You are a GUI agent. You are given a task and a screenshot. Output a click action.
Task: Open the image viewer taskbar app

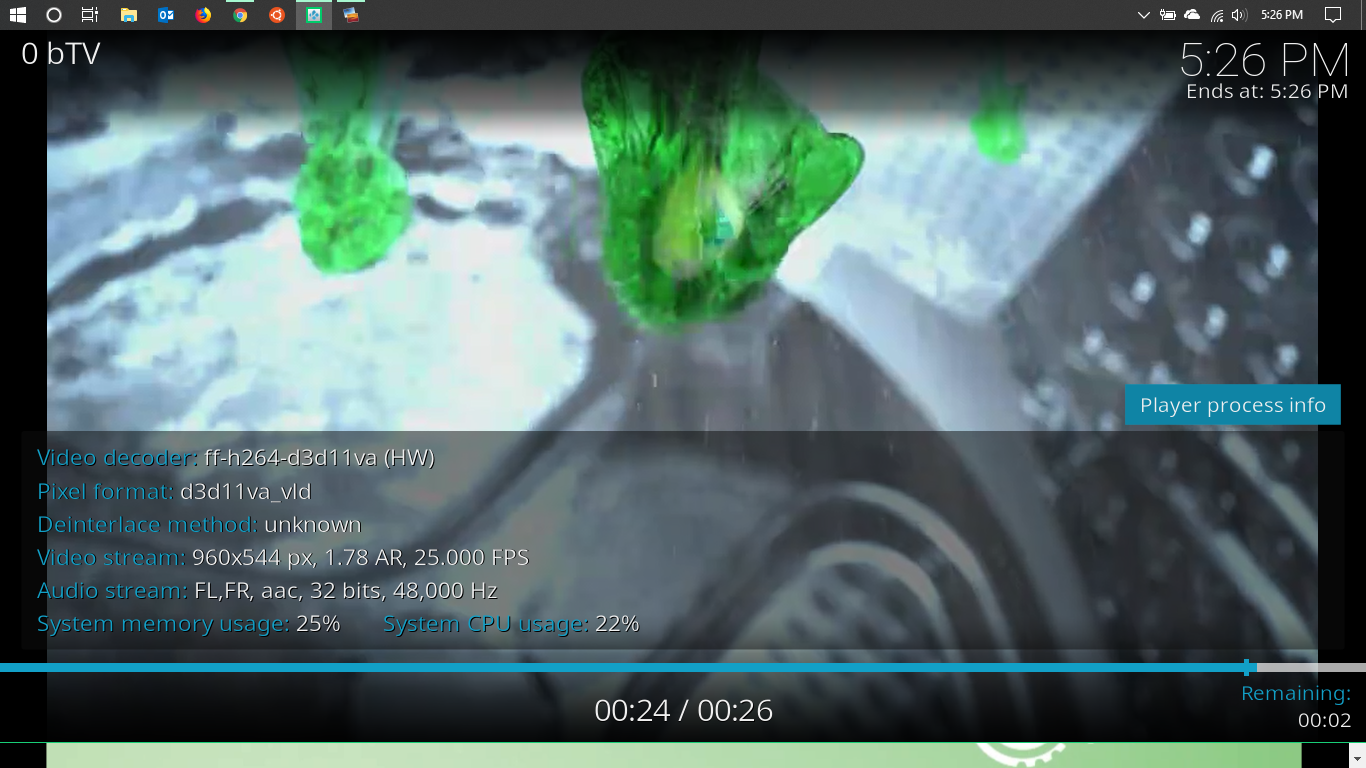click(x=351, y=15)
